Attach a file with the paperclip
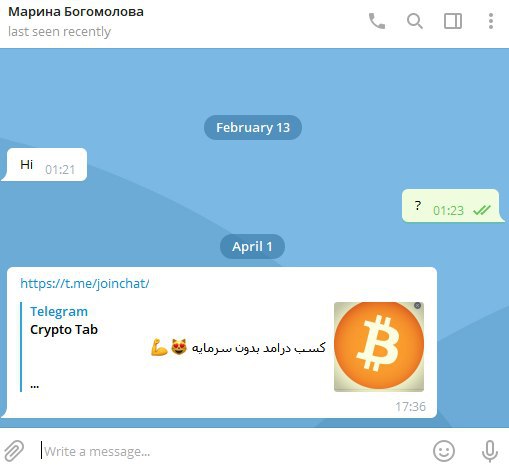Screen dimensions: 509x471 click(14, 451)
